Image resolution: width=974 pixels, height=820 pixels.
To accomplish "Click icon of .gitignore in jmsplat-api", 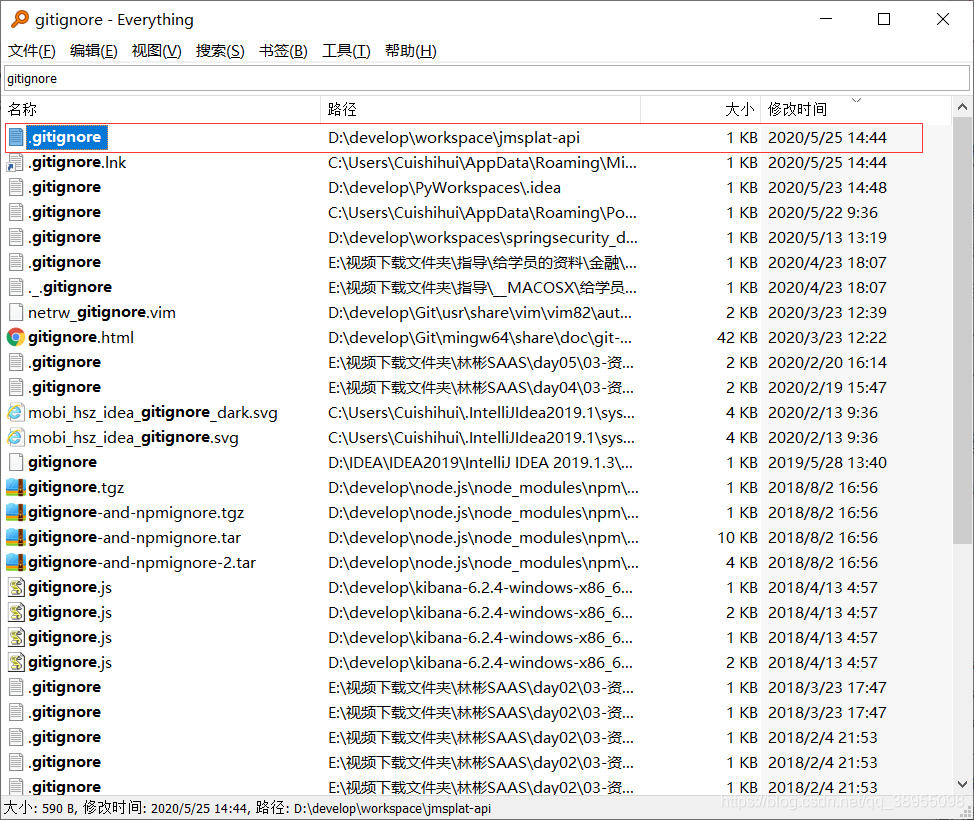I will [16, 137].
